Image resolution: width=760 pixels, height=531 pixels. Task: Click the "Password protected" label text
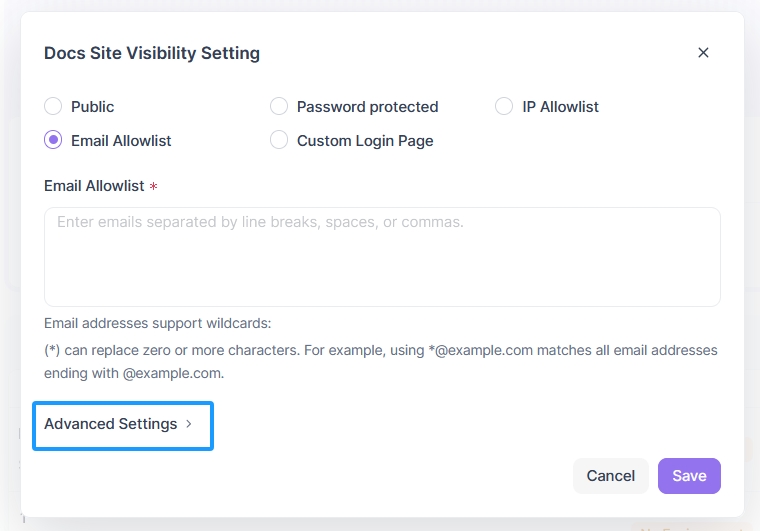(367, 106)
